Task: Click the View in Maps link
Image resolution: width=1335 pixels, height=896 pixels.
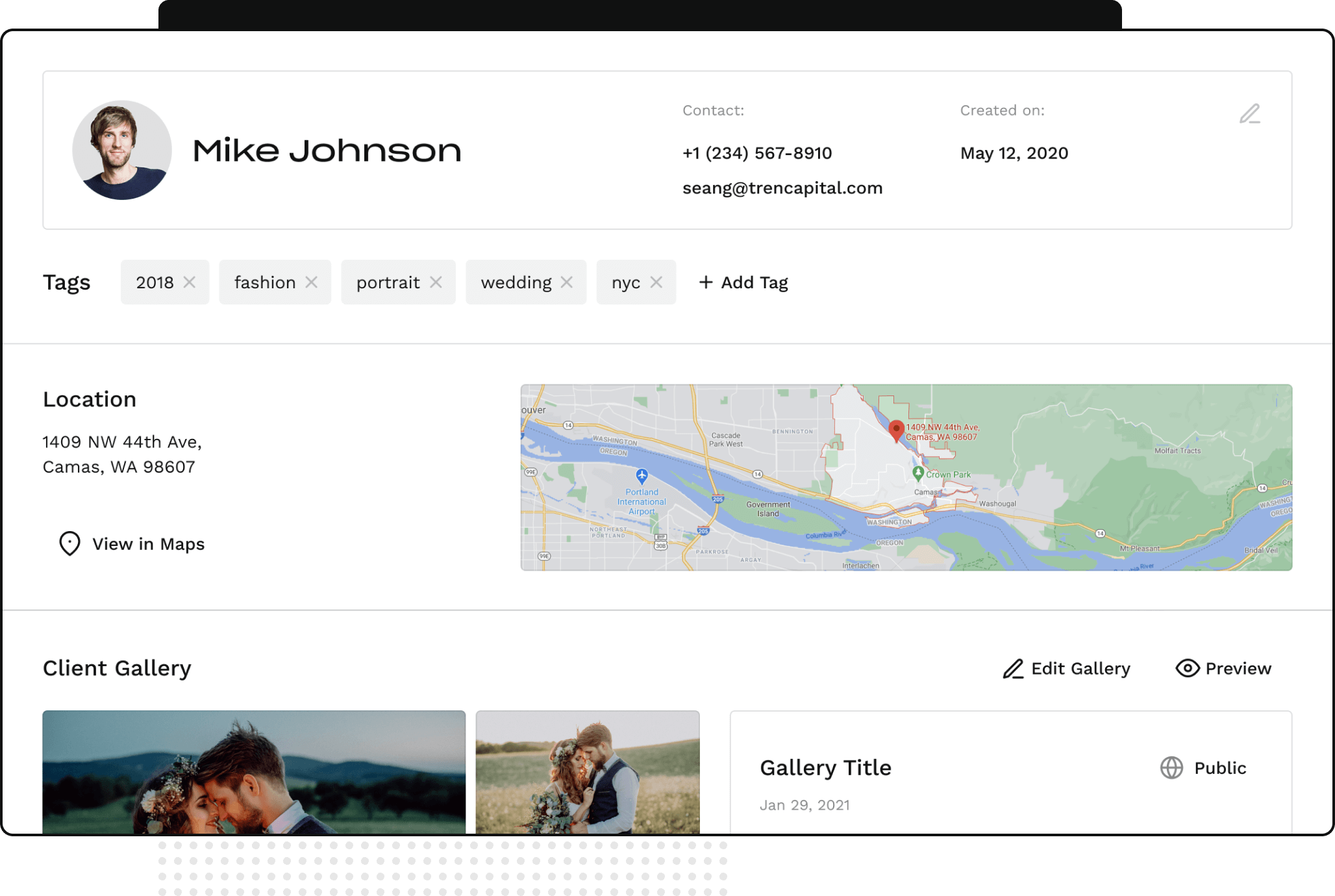Action: pyautogui.click(x=149, y=543)
